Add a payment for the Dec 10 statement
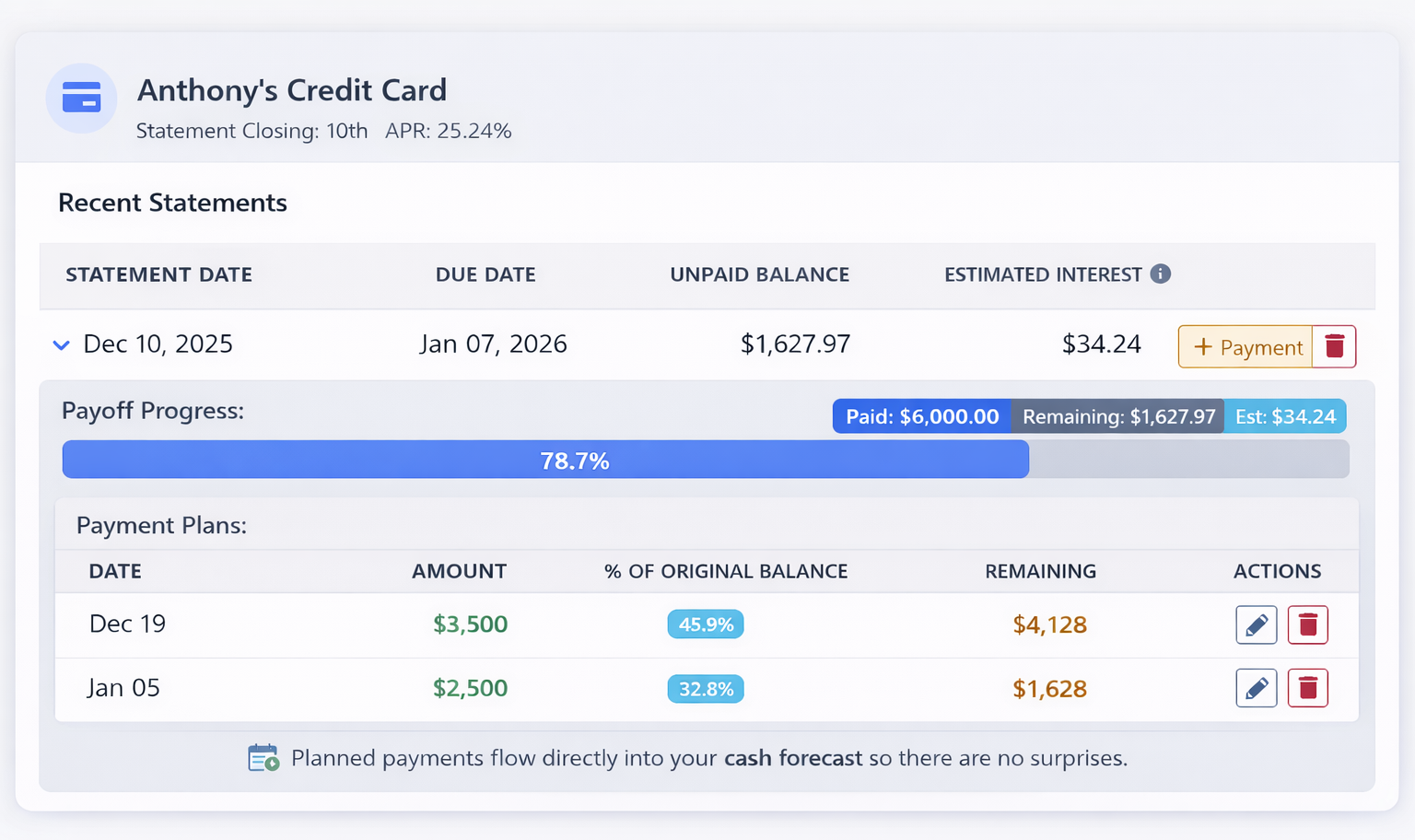Screen dimensions: 1415x840 pyautogui.click(x=1245, y=346)
